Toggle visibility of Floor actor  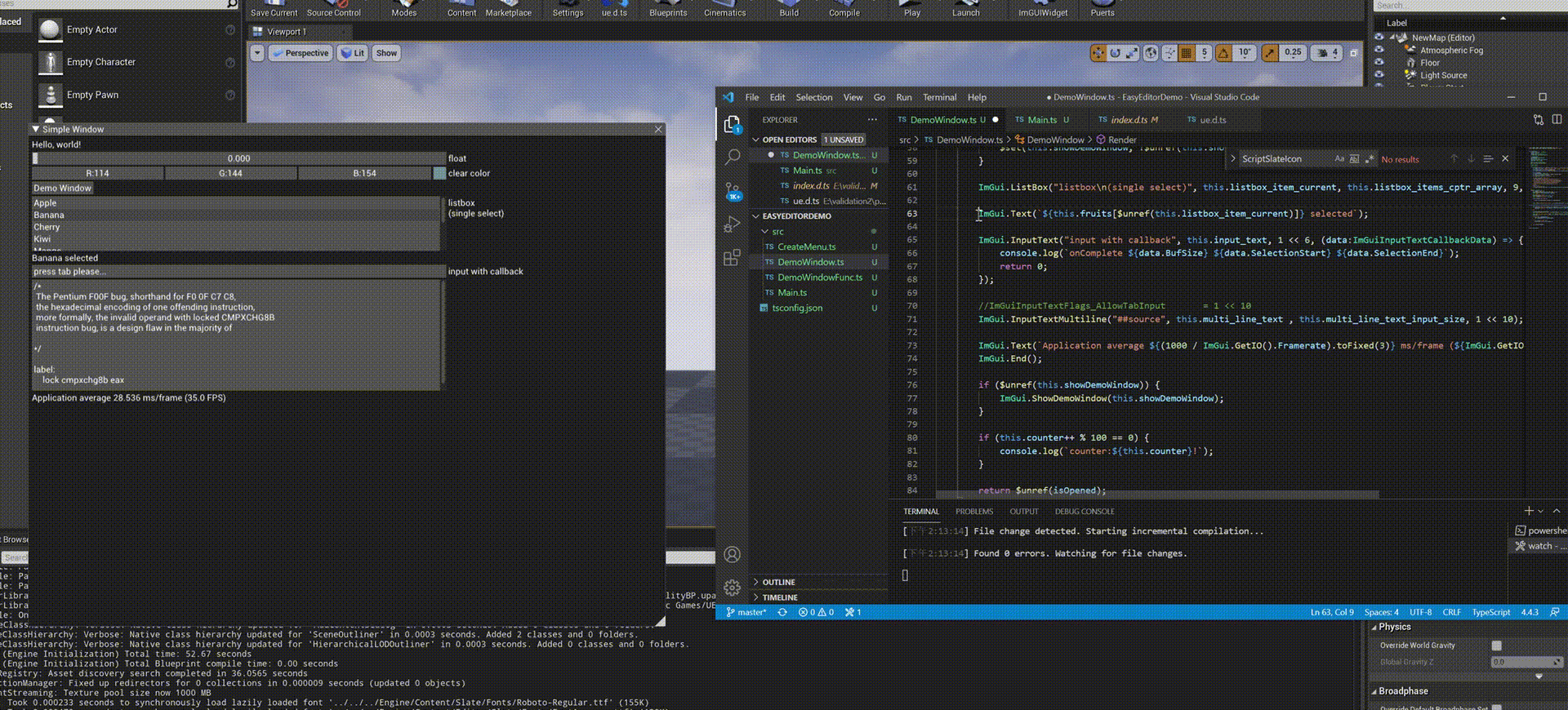coord(1379,62)
